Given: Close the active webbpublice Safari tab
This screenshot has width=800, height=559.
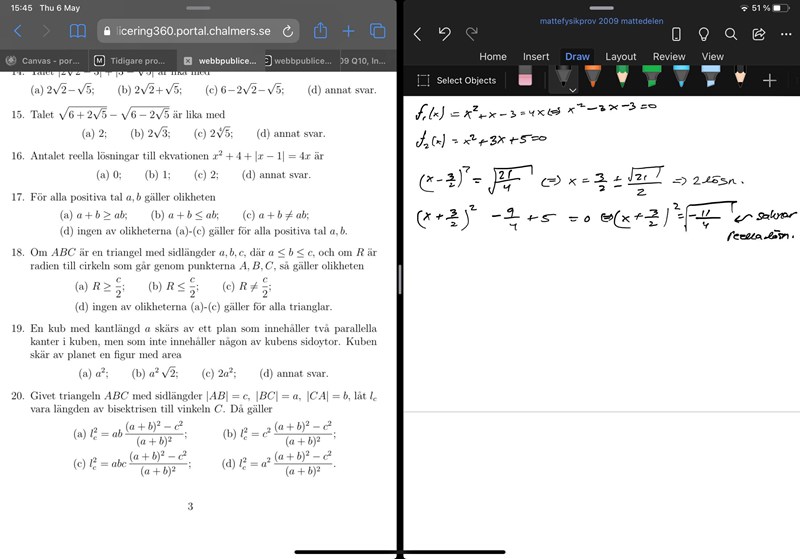Looking at the screenshot, I should (188, 60).
